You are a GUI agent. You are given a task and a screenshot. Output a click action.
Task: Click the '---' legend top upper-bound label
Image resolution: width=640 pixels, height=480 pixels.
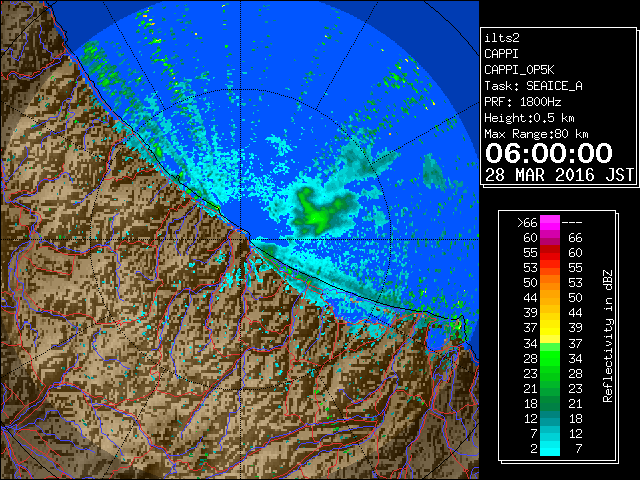572,223
